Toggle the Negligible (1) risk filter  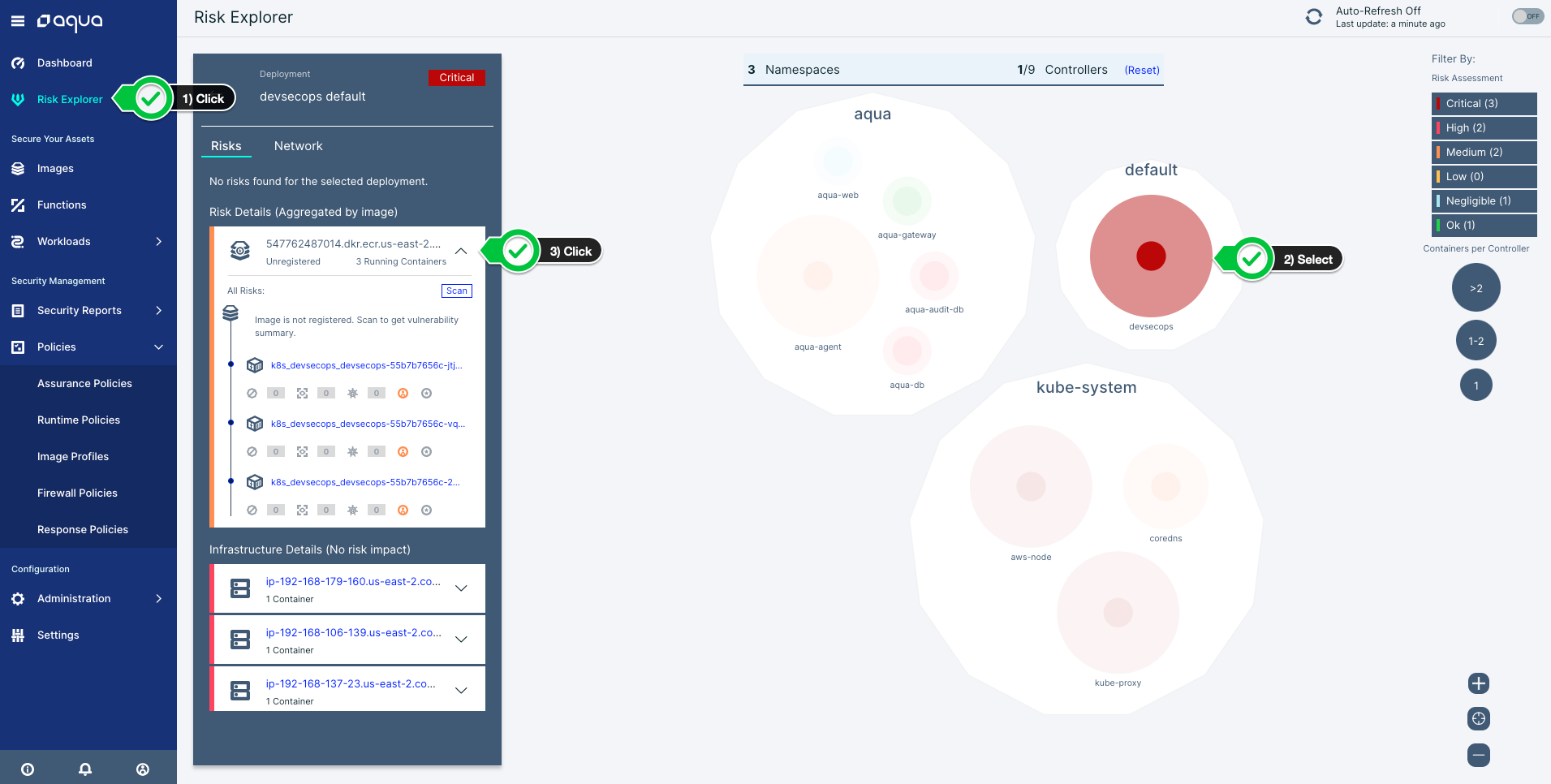1484,200
